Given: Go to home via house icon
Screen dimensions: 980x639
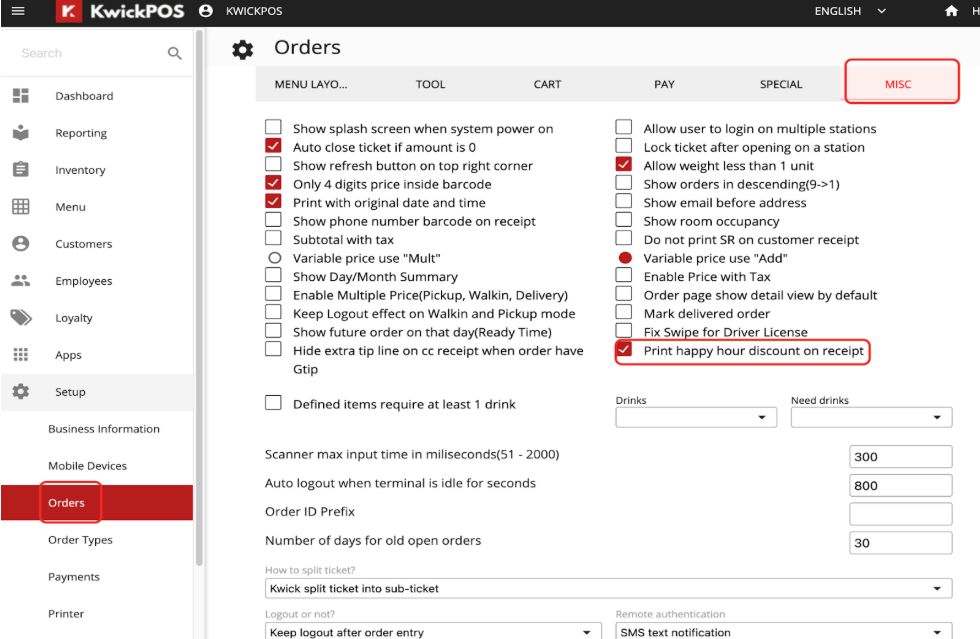Looking at the screenshot, I should [951, 11].
